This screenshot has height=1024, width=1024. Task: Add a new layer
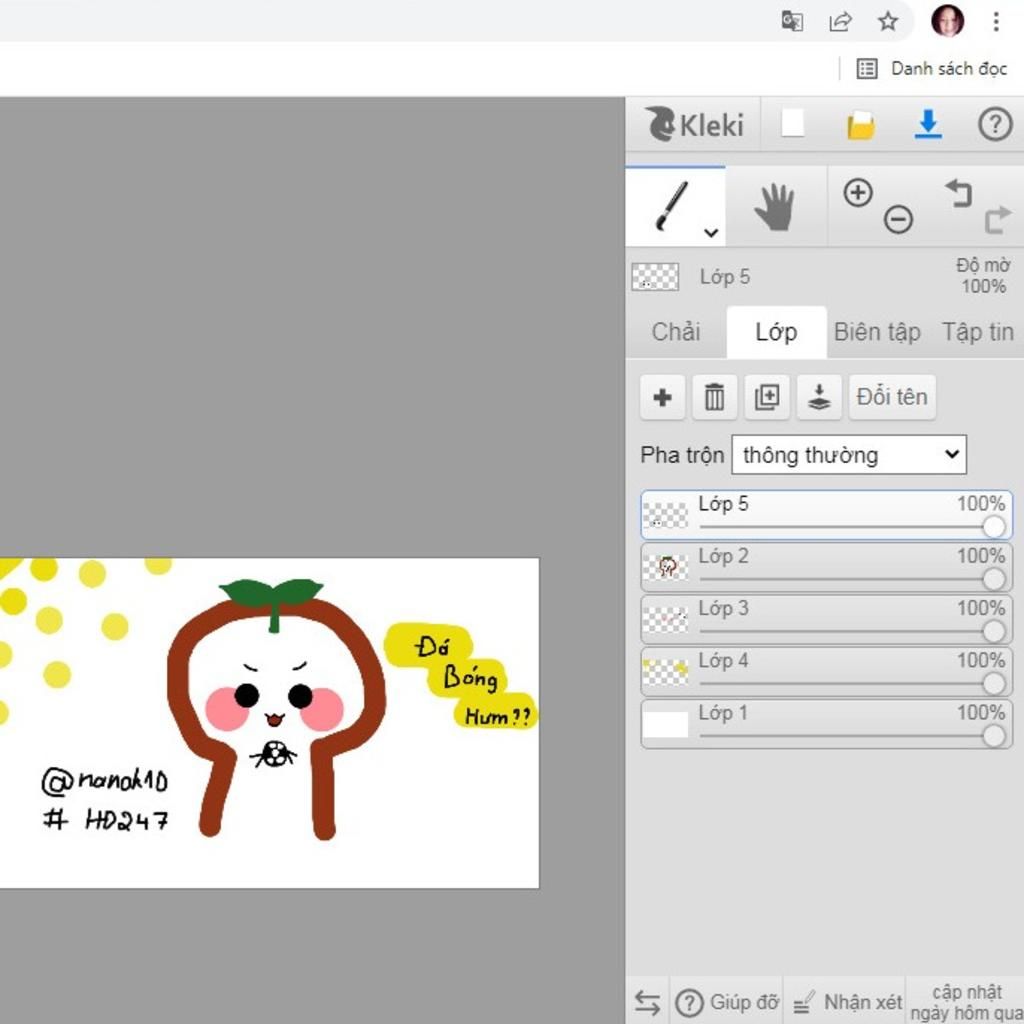point(662,397)
